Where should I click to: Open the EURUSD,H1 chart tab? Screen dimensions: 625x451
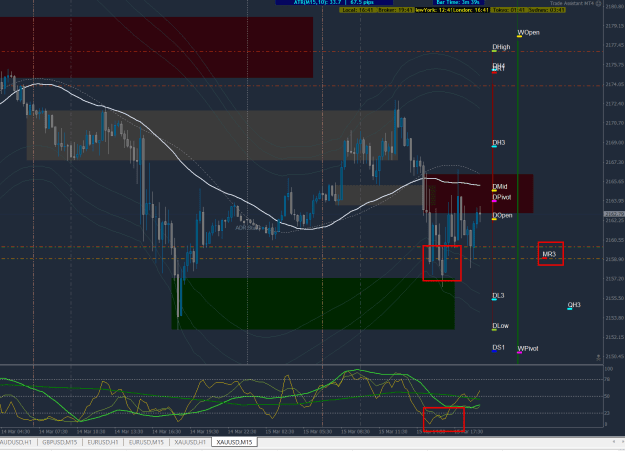[103, 442]
